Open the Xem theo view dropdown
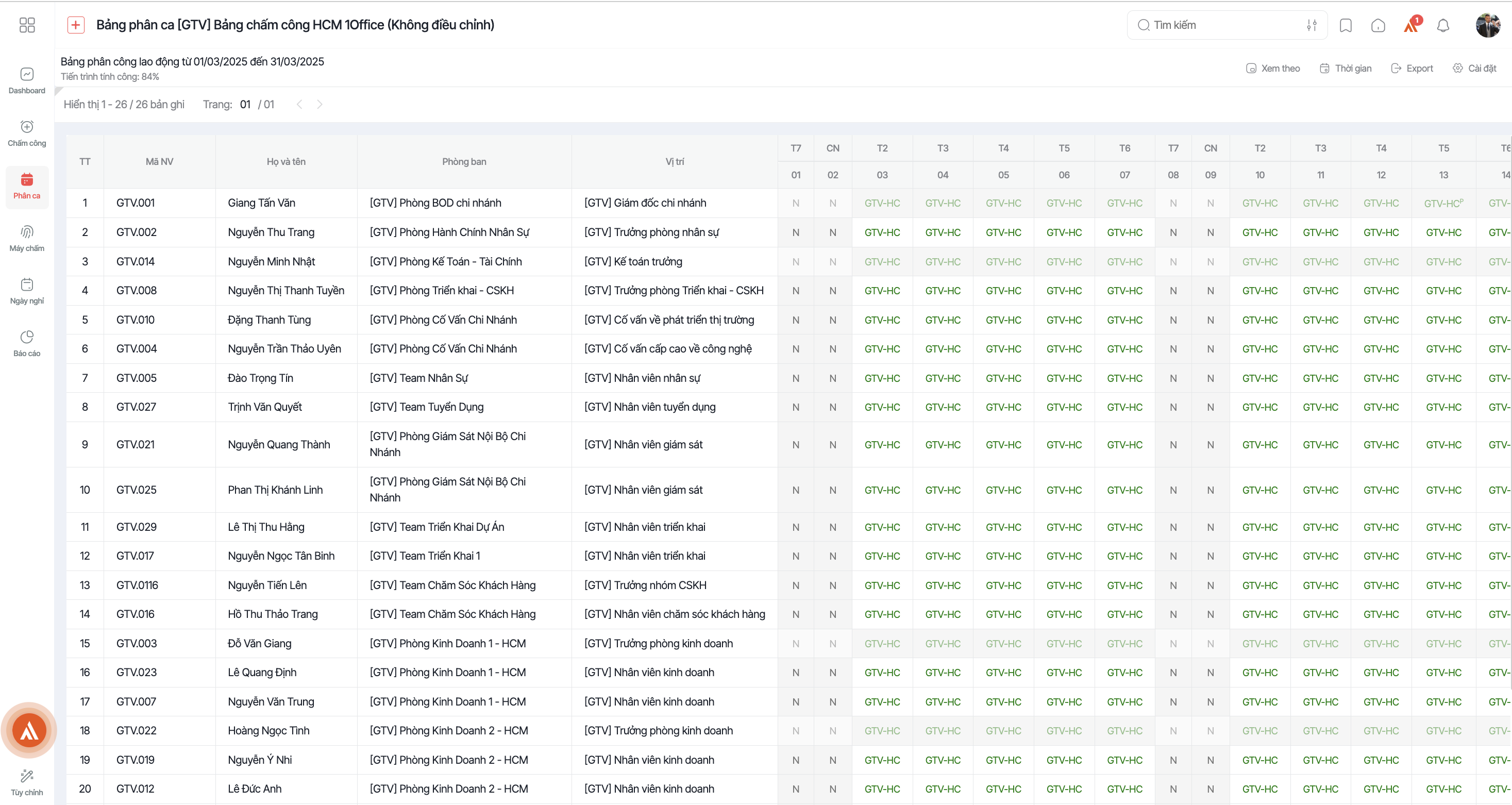1512x805 pixels. tap(1272, 68)
